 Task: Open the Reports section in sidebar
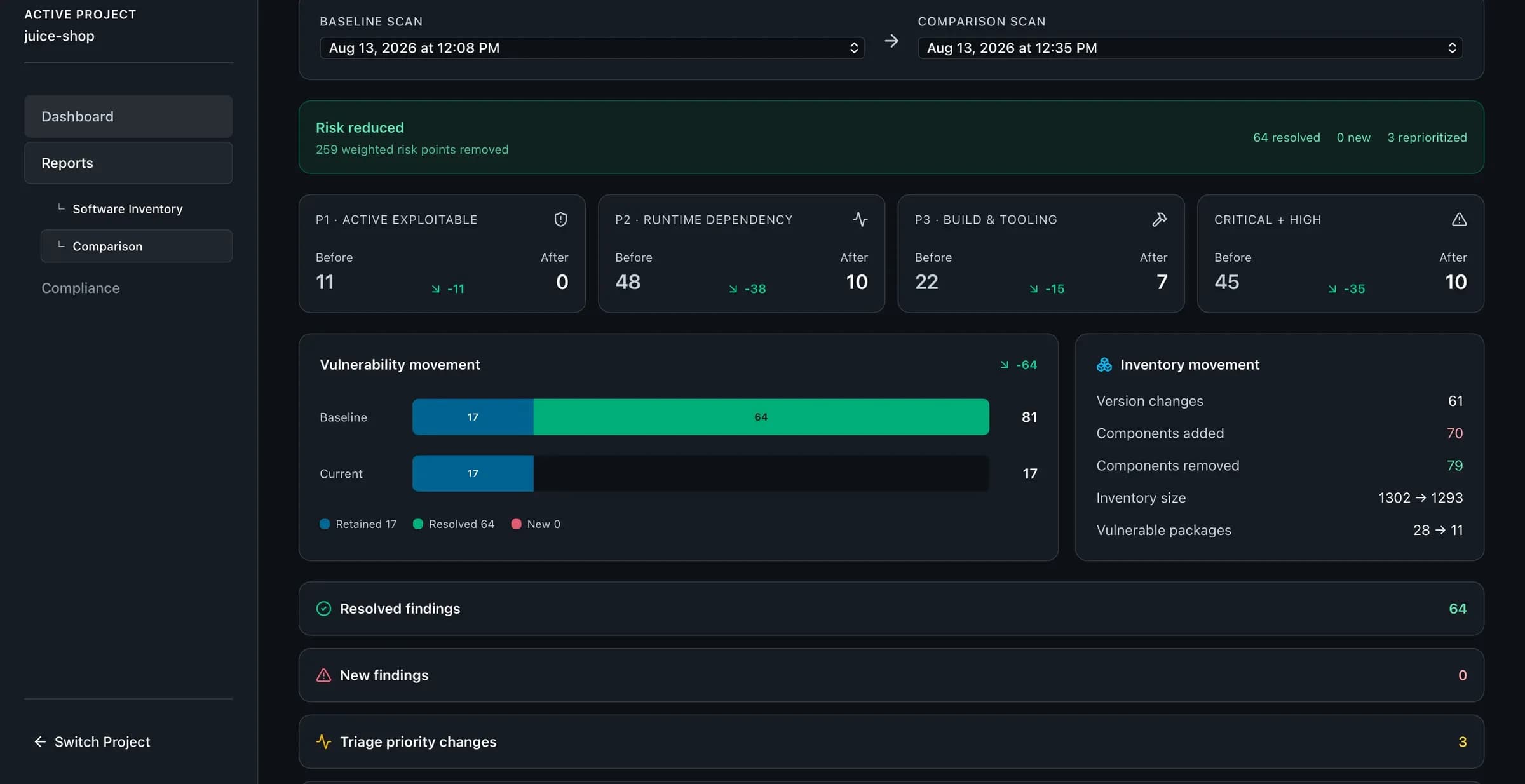tap(128, 163)
